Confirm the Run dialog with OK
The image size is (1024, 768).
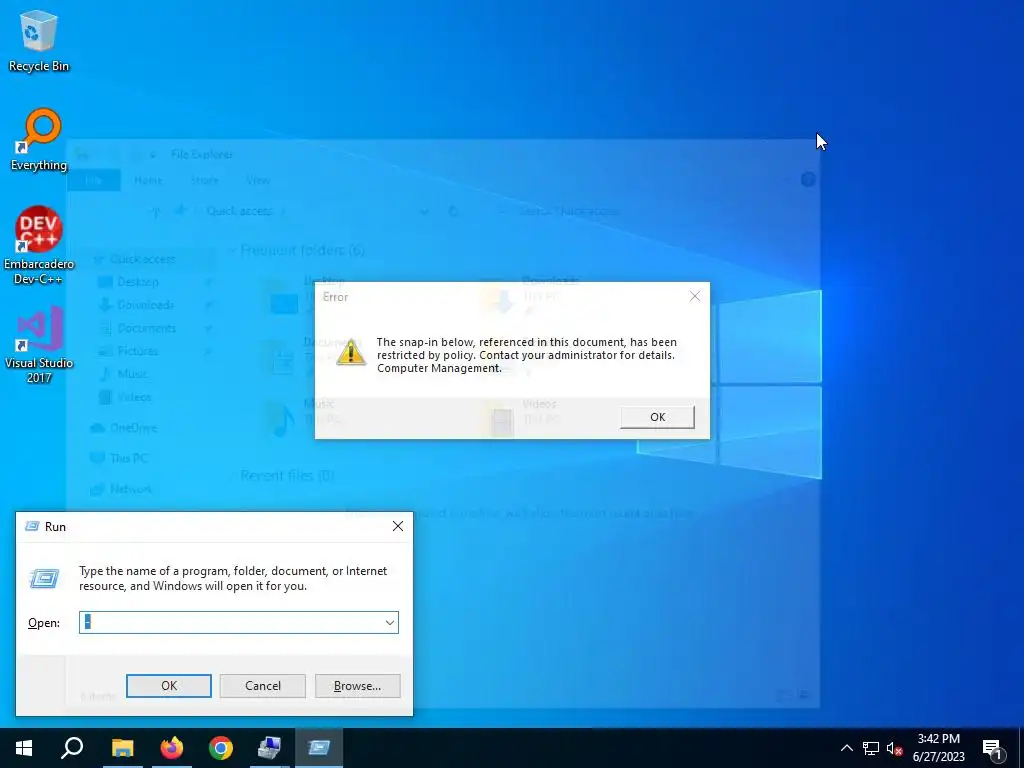[x=168, y=686]
